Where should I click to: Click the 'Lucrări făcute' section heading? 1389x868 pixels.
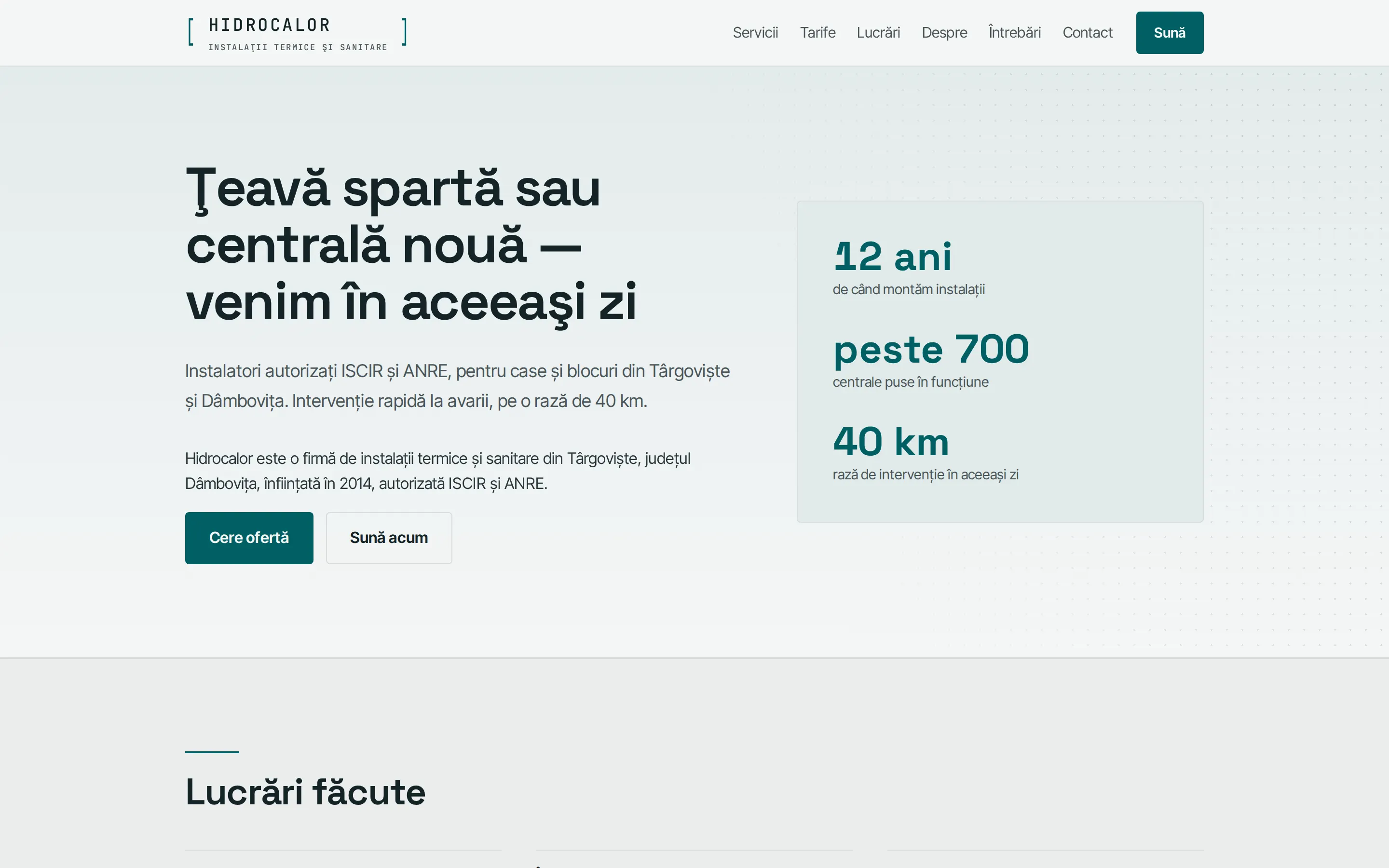305,792
